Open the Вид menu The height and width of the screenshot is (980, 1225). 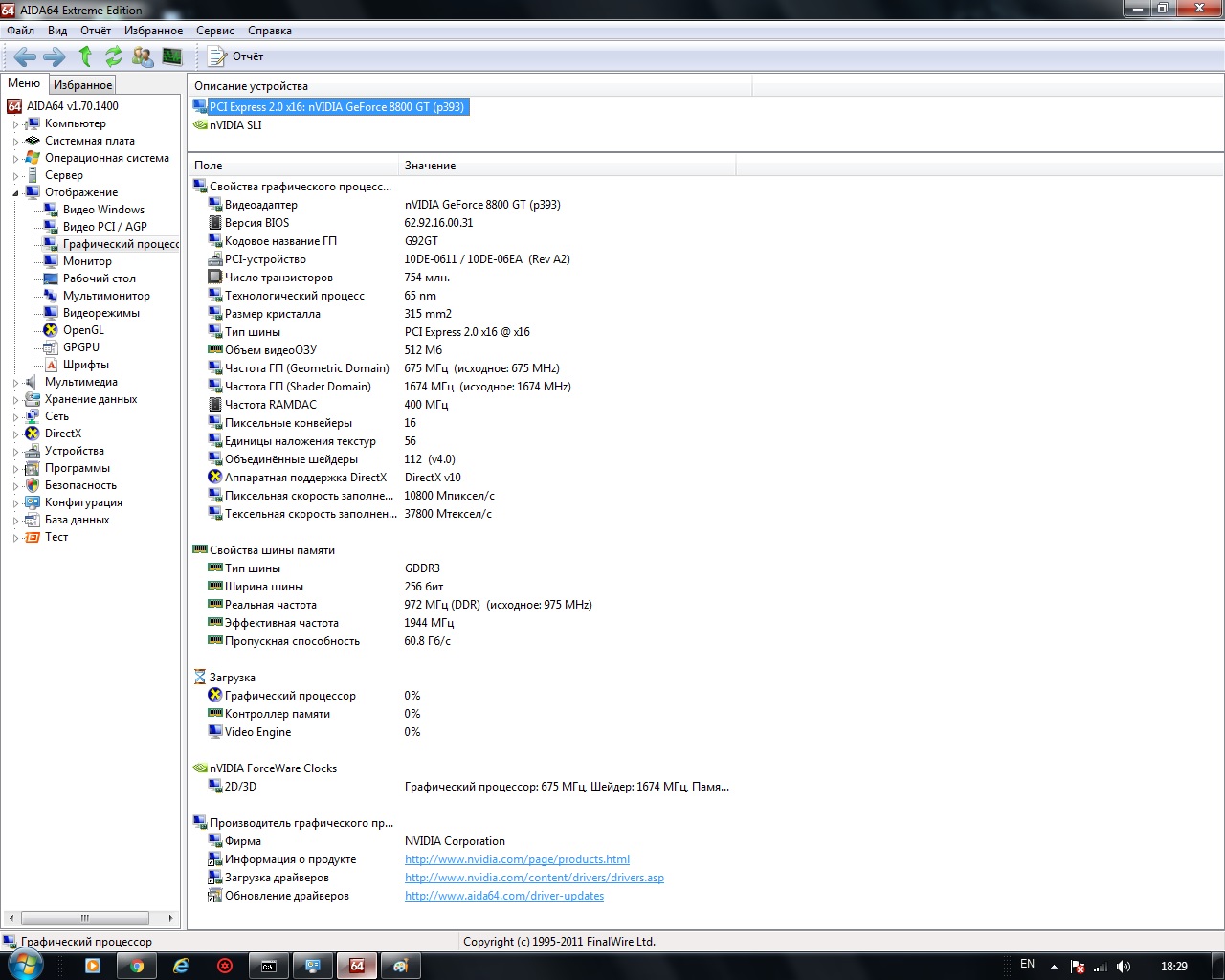click(x=57, y=31)
